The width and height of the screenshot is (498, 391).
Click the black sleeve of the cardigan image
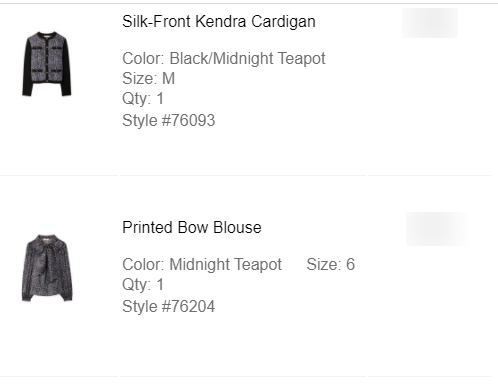click(27, 68)
